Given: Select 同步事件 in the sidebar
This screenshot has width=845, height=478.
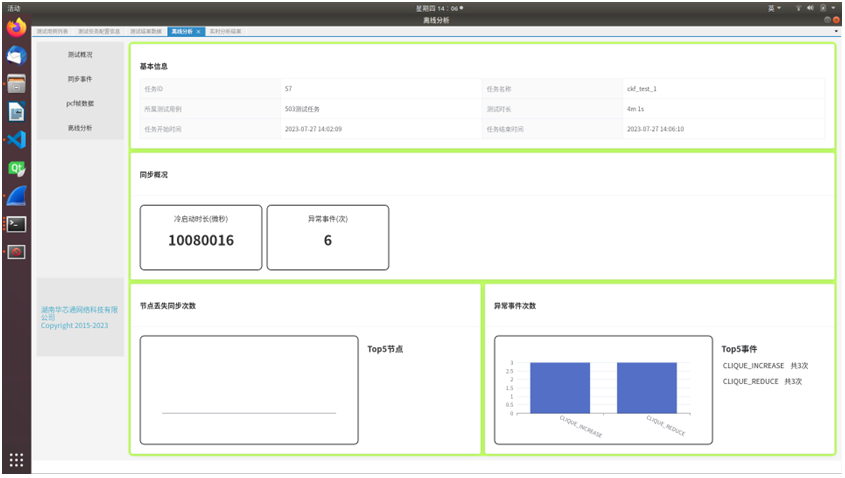Looking at the screenshot, I should [x=80, y=79].
